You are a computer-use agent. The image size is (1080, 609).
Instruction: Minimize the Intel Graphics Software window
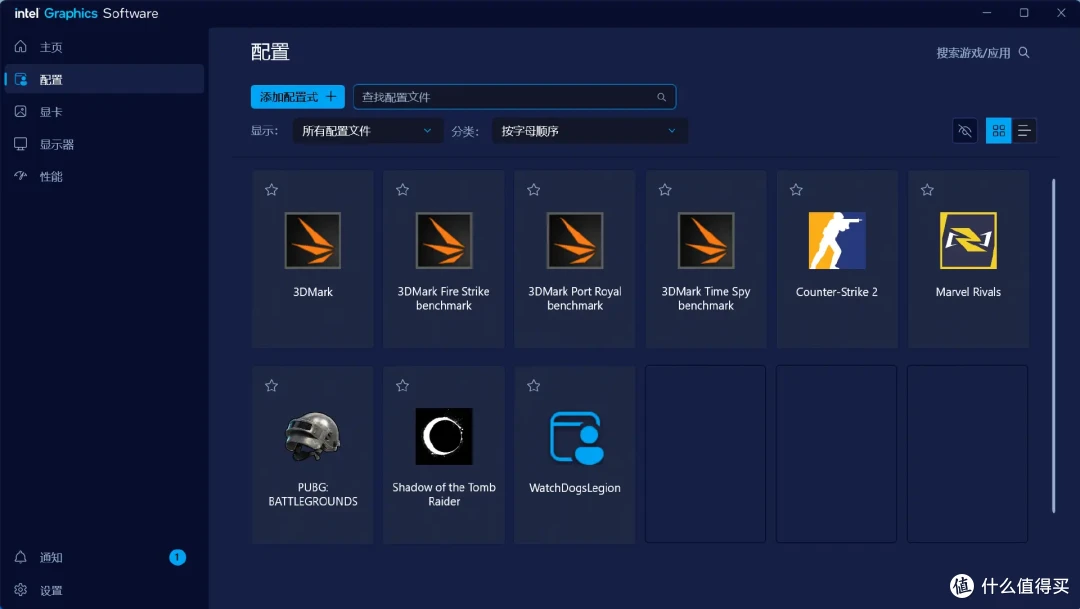click(x=987, y=13)
